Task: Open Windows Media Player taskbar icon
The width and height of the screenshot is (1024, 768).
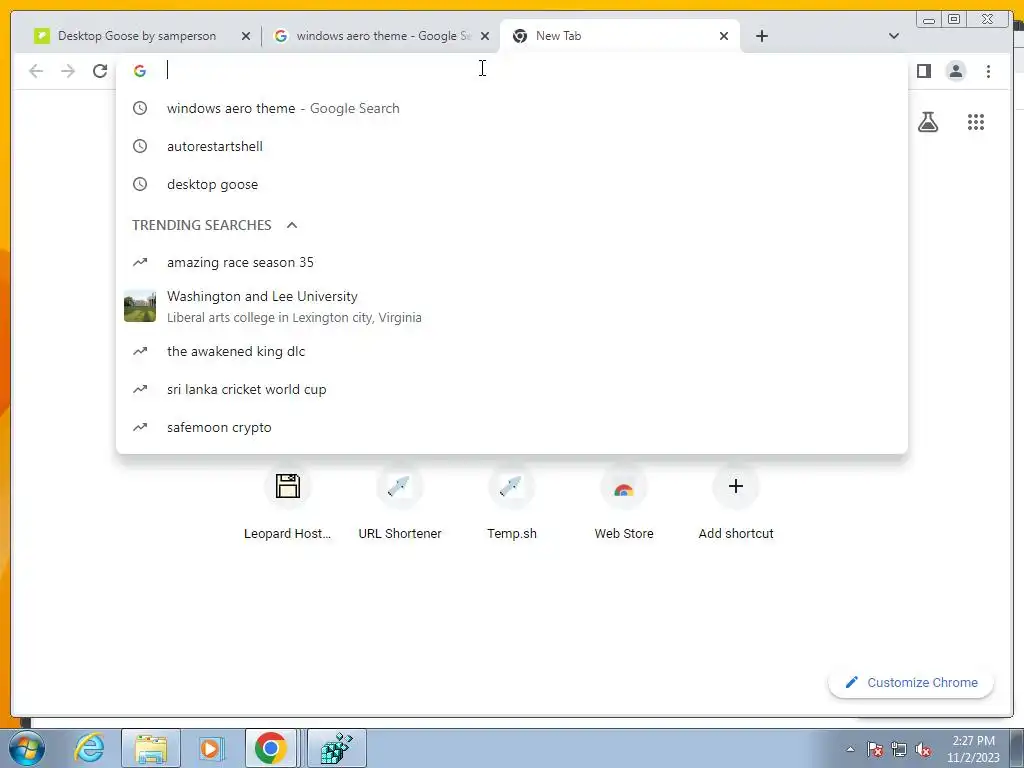Action: pos(211,748)
